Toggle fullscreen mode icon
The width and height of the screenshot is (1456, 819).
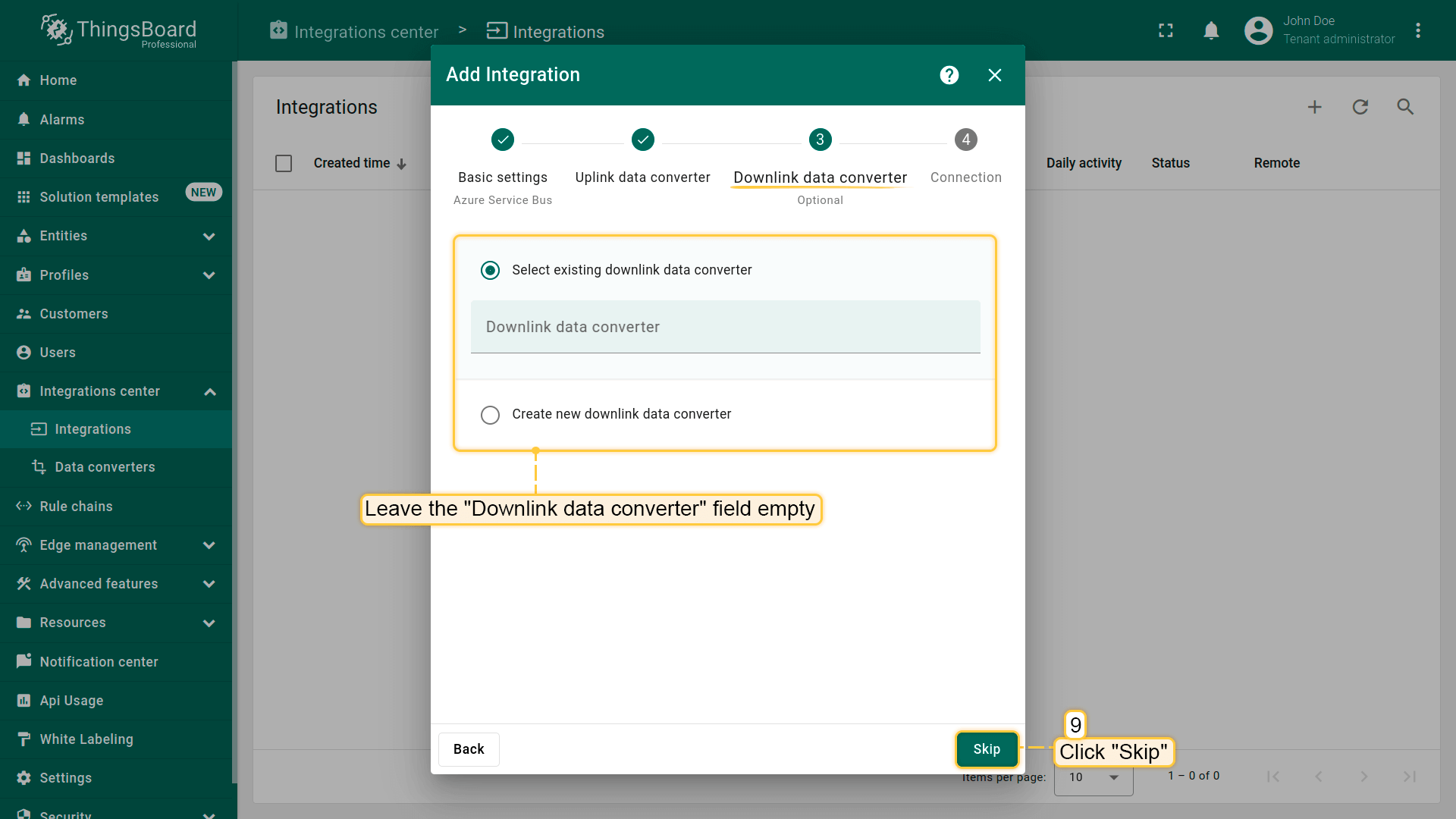(1166, 30)
